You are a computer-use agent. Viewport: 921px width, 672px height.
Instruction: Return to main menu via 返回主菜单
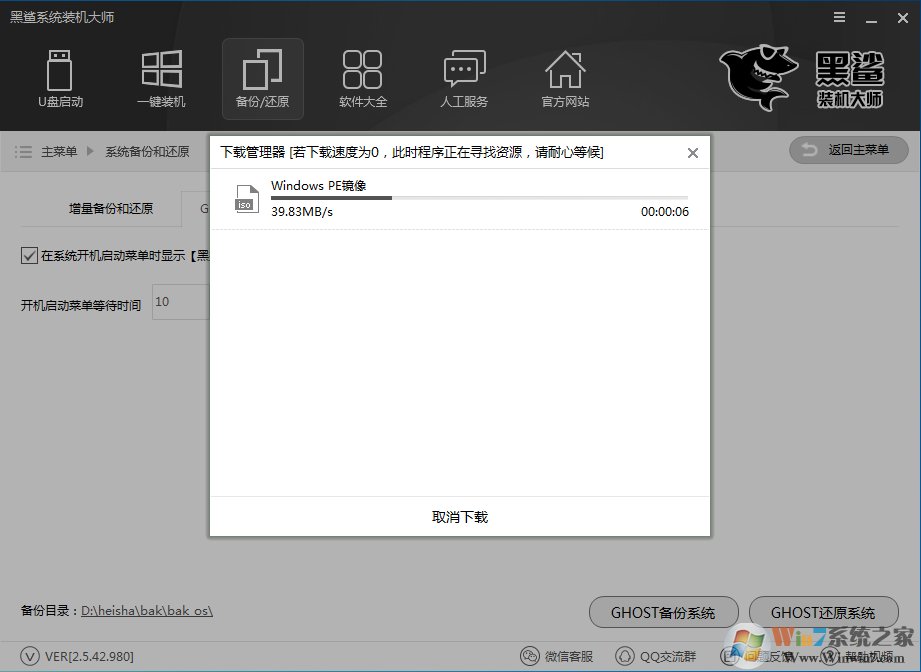pos(849,150)
